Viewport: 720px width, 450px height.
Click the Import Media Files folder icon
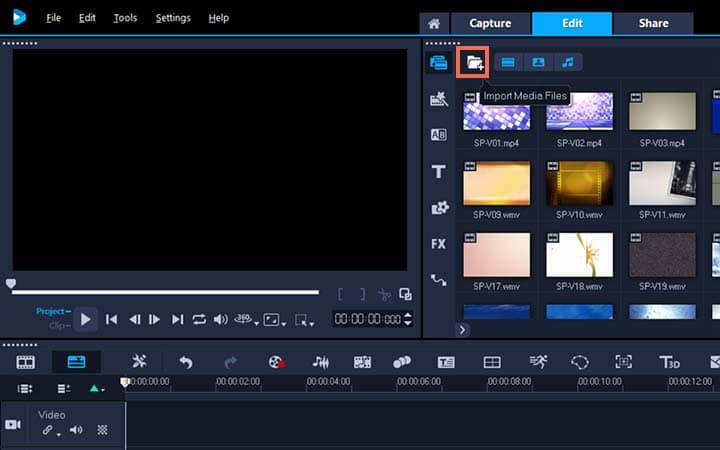474,63
